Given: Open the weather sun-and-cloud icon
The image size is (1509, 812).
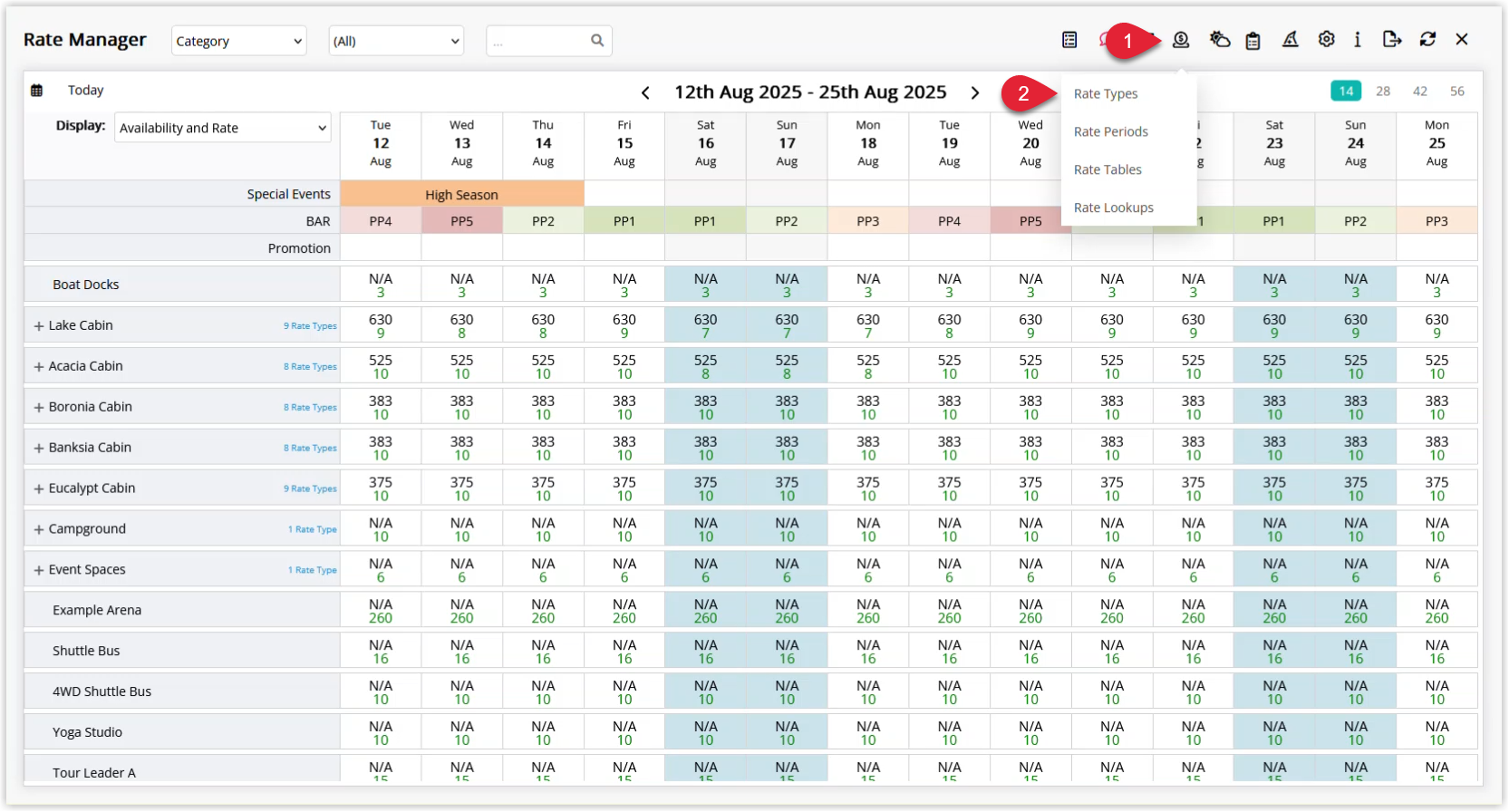Looking at the screenshot, I should [1220, 40].
